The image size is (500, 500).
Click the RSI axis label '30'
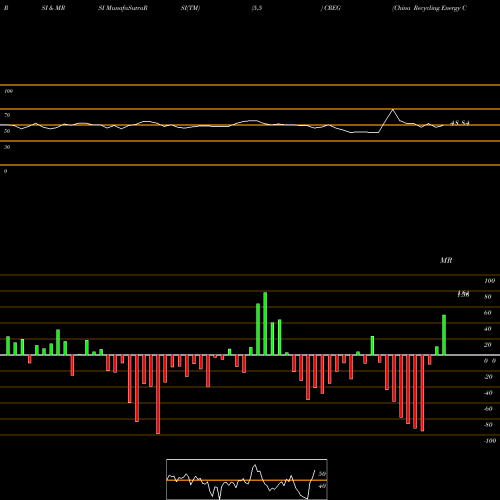[7, 147]
